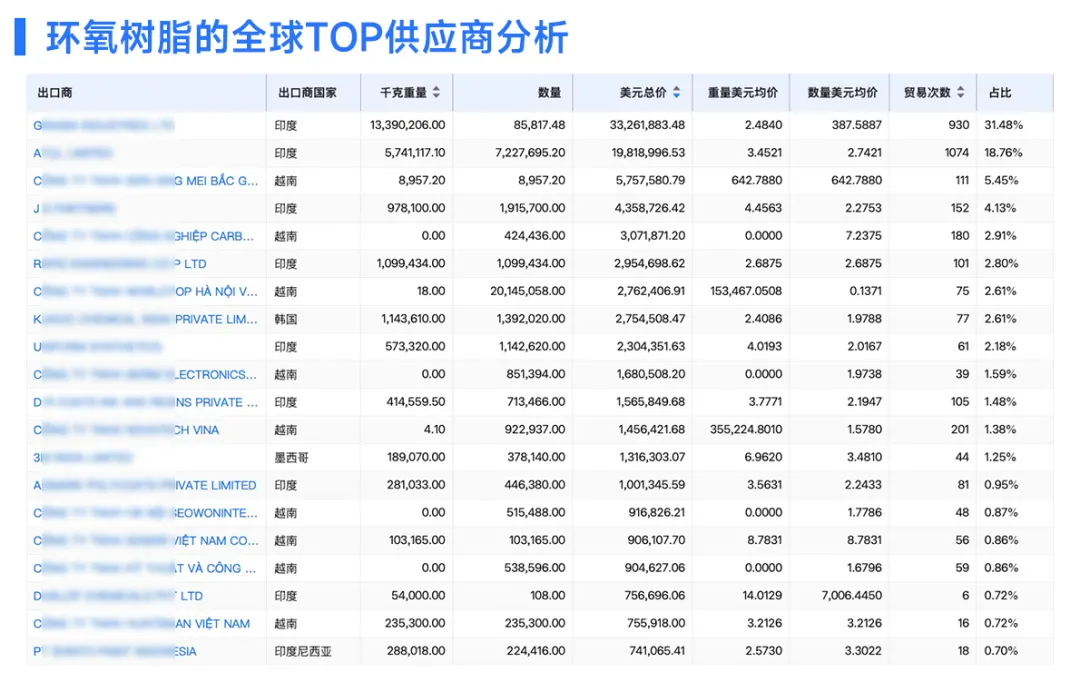Select quantity unit price 7,006.4450

pos(851,595)
